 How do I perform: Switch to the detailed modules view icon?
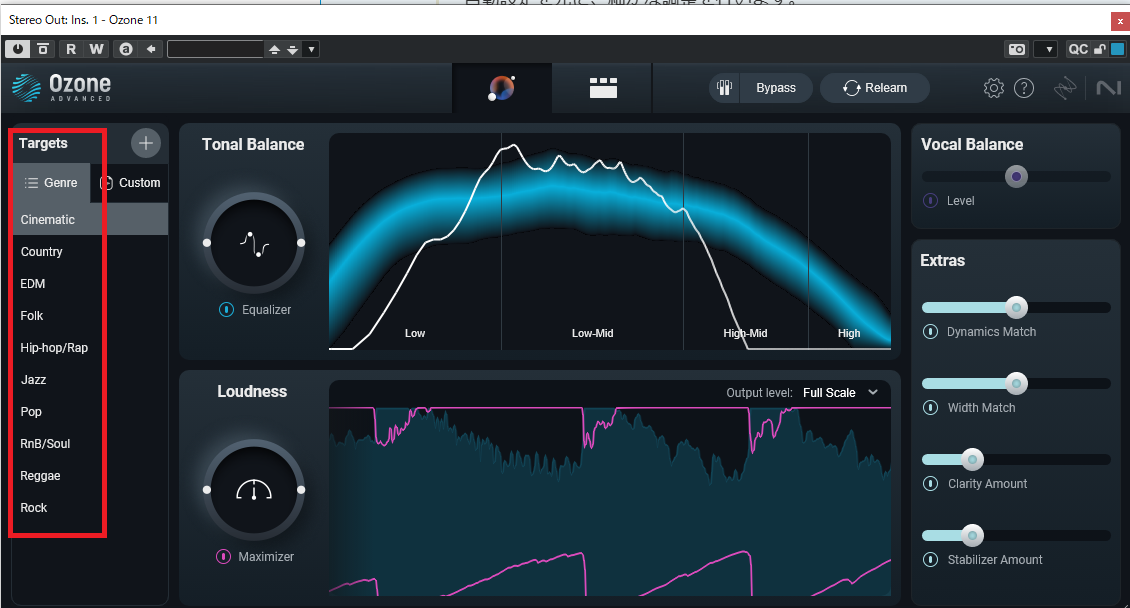(x=603, y=88)
